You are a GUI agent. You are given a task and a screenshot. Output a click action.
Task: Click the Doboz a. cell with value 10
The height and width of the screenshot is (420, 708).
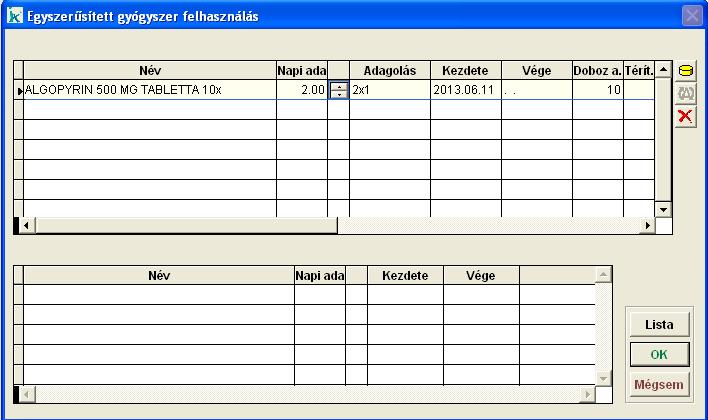pyautogui.click(x=597, y=90)
